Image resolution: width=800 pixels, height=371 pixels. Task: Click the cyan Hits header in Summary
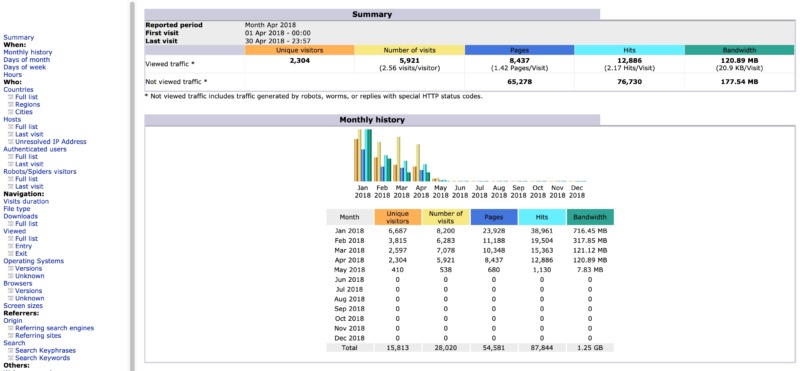click(630, 51)
